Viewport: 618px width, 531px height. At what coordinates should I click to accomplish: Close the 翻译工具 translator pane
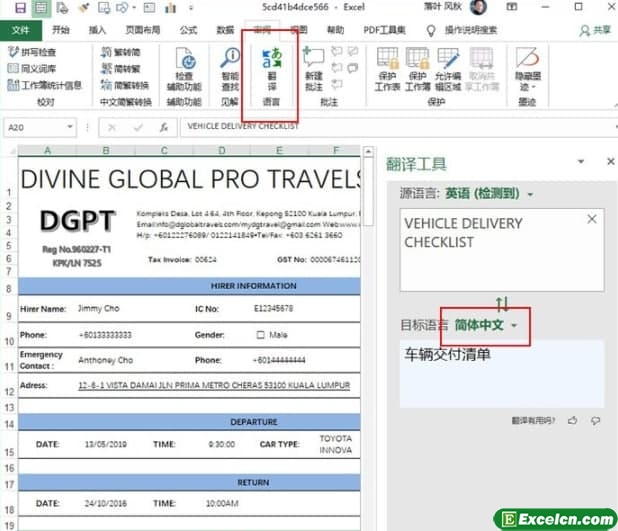click(611, 161)
